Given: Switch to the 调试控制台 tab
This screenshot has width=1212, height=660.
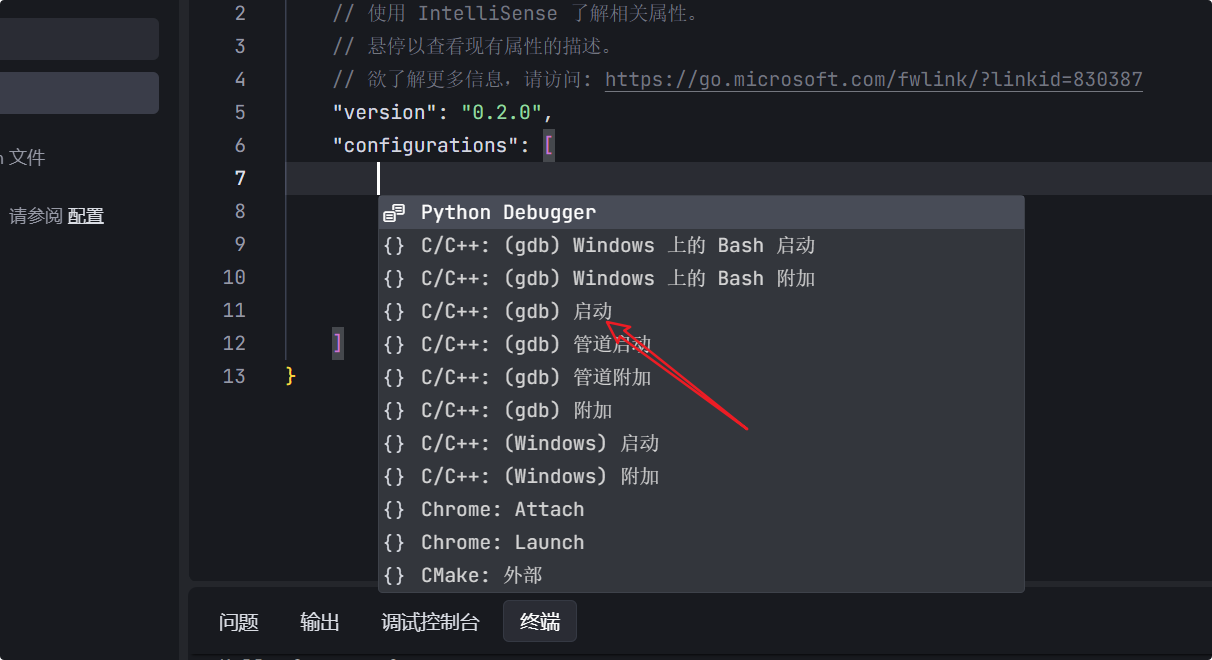Looking at the screenshot, I should [430, 622].
